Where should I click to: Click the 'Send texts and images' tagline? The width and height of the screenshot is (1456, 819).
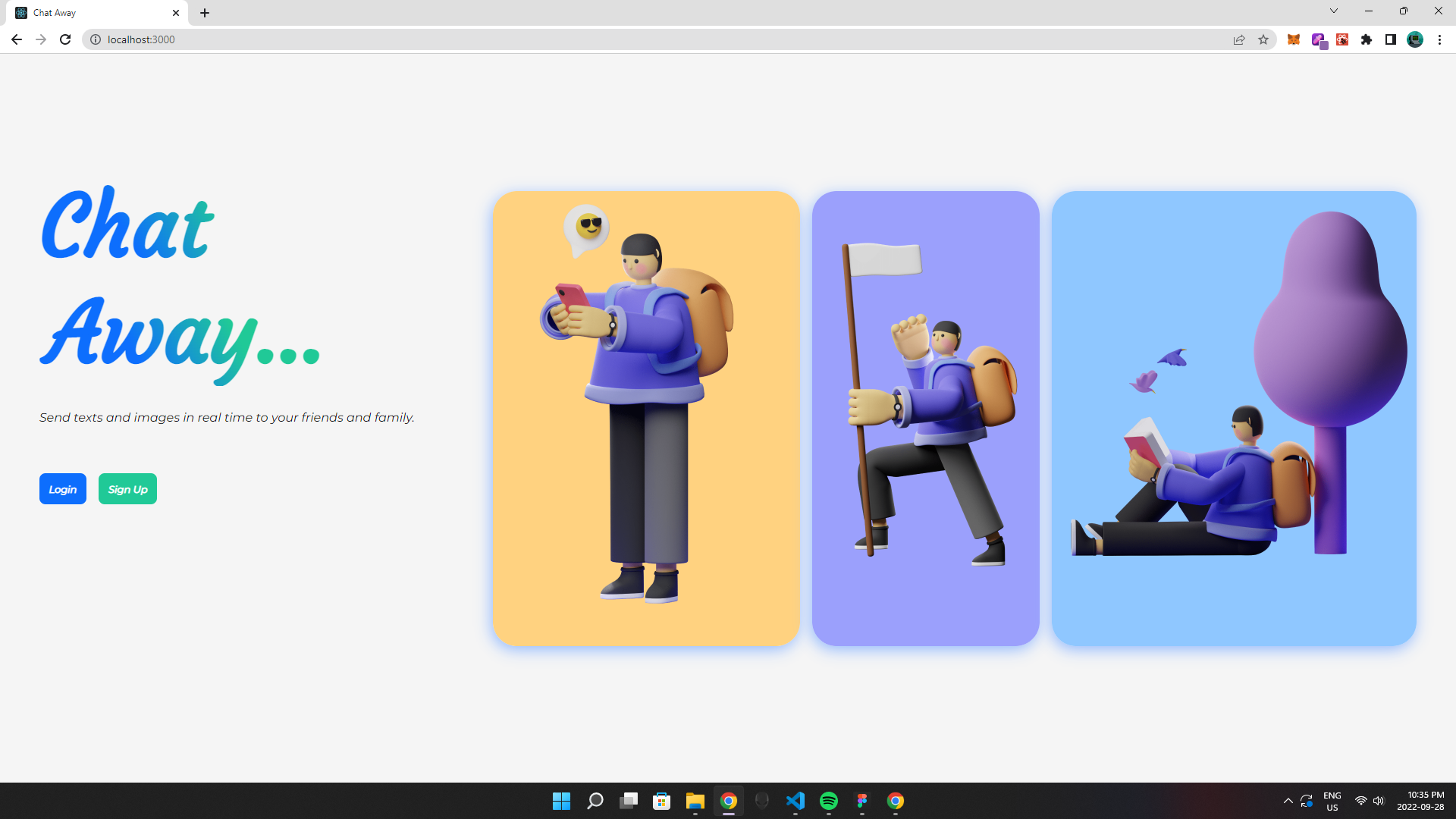(227, 417)
